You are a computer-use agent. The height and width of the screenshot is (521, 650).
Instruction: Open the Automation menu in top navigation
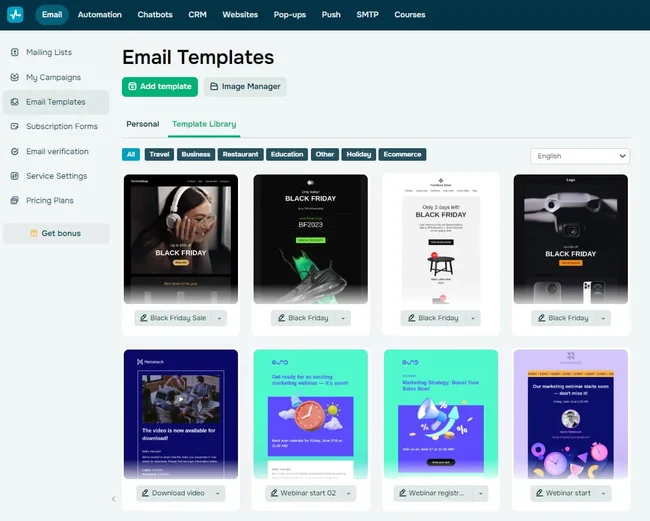[99, 15]
